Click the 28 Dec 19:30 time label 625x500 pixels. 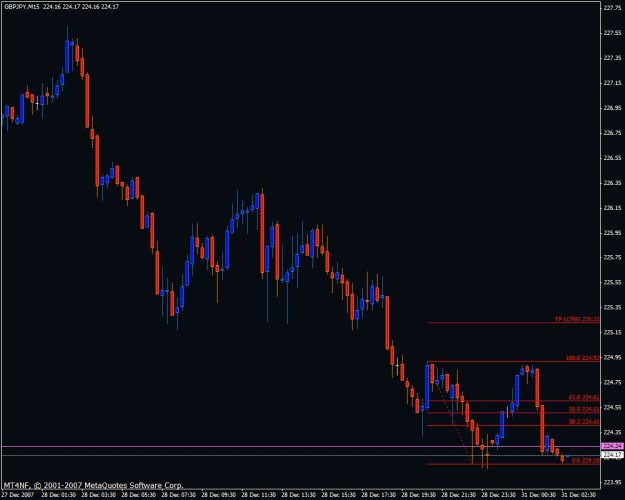[419, 495]
